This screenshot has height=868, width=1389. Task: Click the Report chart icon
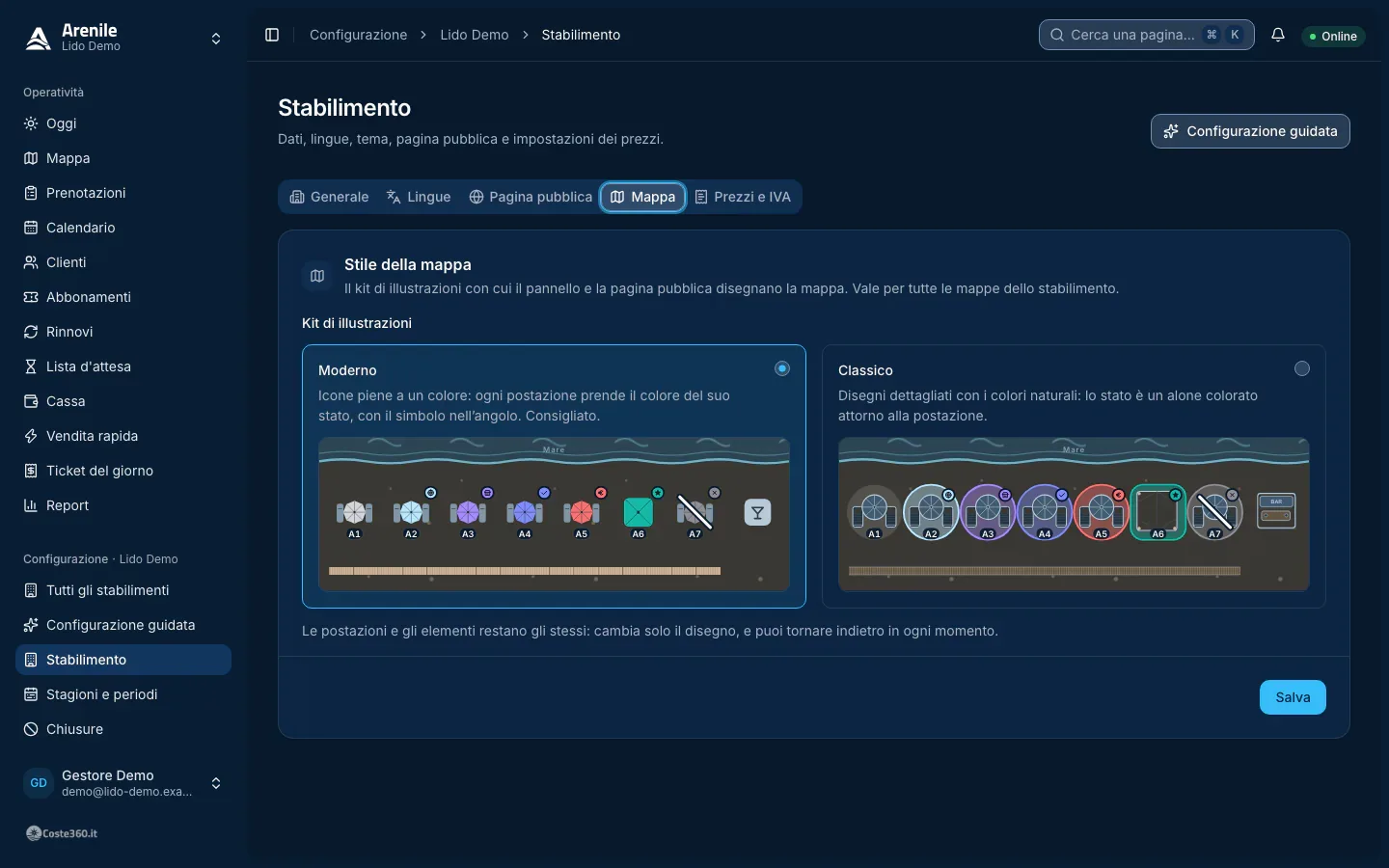pyautogui.click(x=31, y=505)
